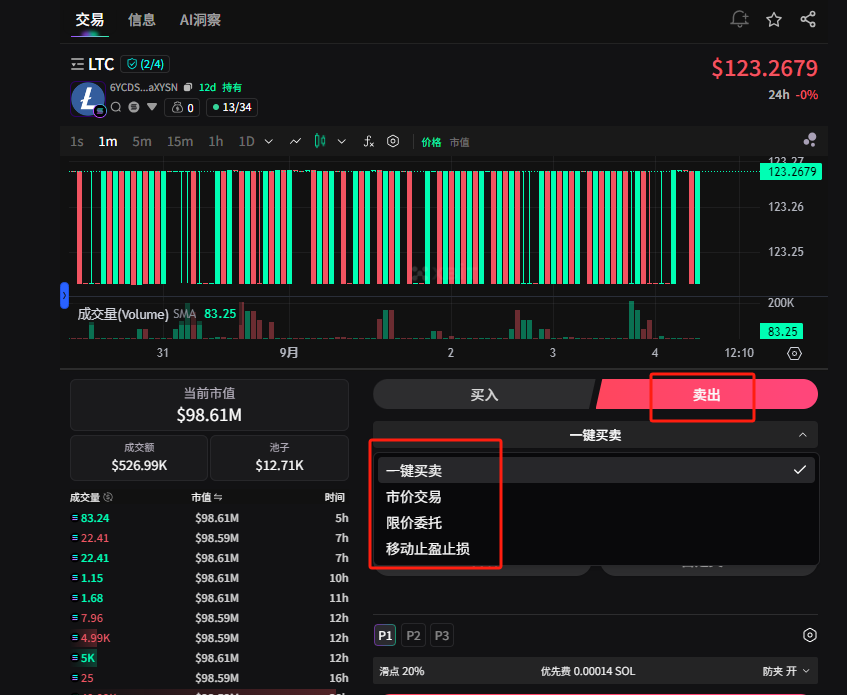Switch chart to 价格 mode
This screenshot has height=695, width=847.
[x=431, y=142]
